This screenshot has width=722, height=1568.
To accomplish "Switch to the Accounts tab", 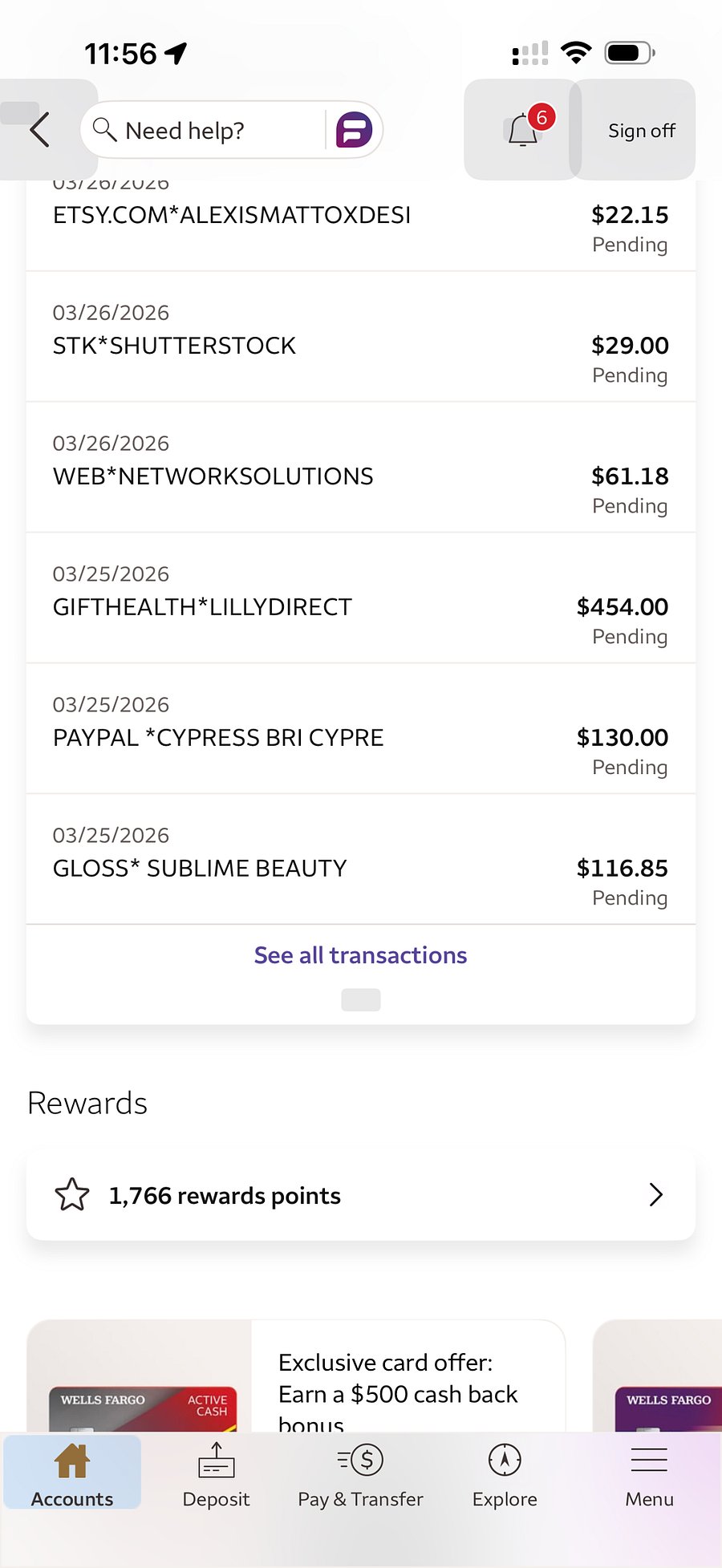I will click(x=72, y=1473).
